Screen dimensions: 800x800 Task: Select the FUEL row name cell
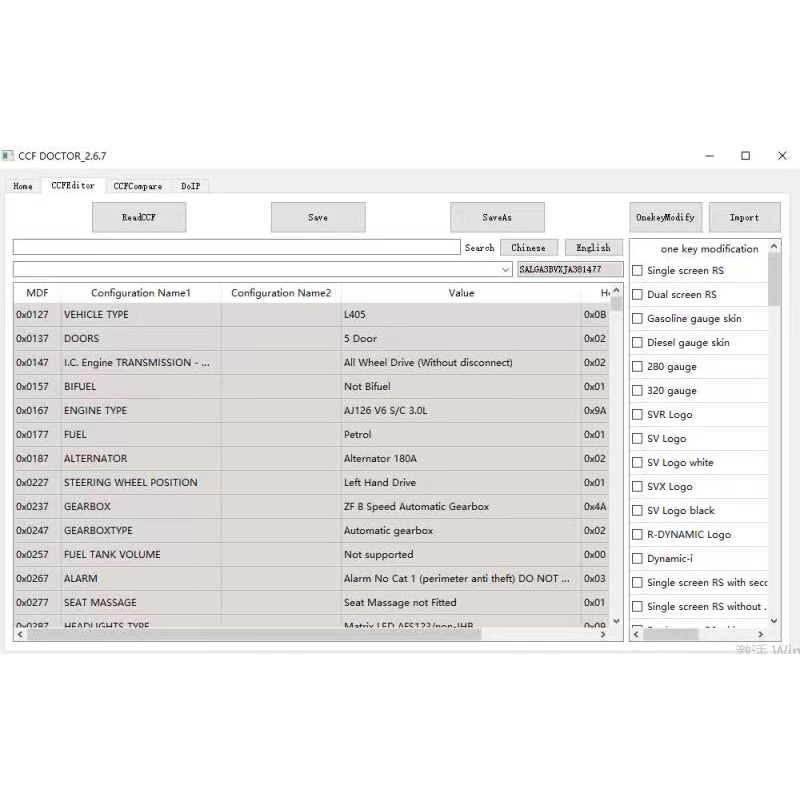[141, 434]
